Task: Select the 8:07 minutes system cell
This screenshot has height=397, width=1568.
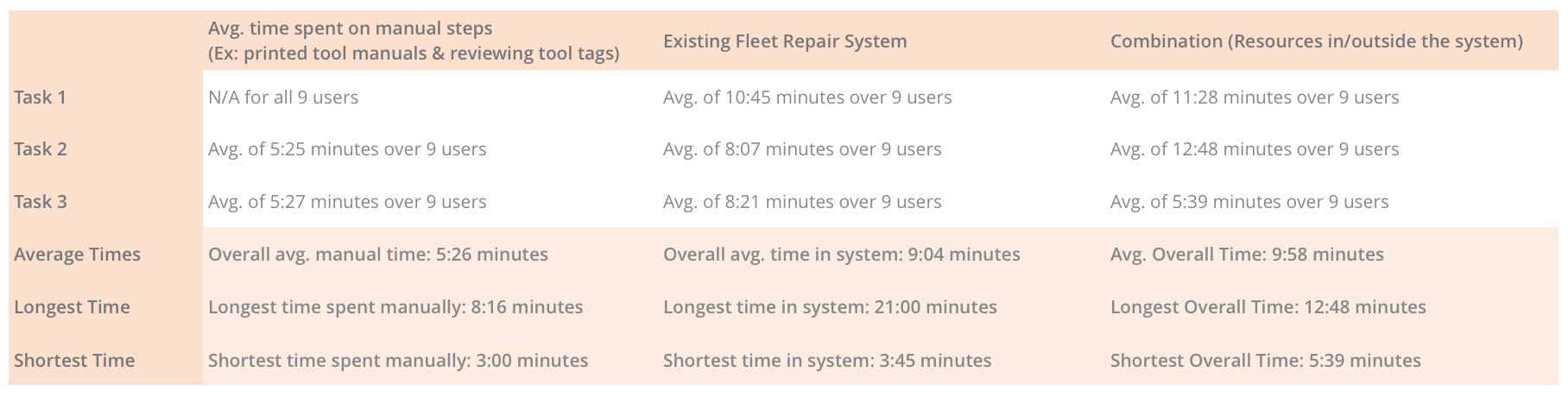Action: pyautogui.click(x=802, y=149)
